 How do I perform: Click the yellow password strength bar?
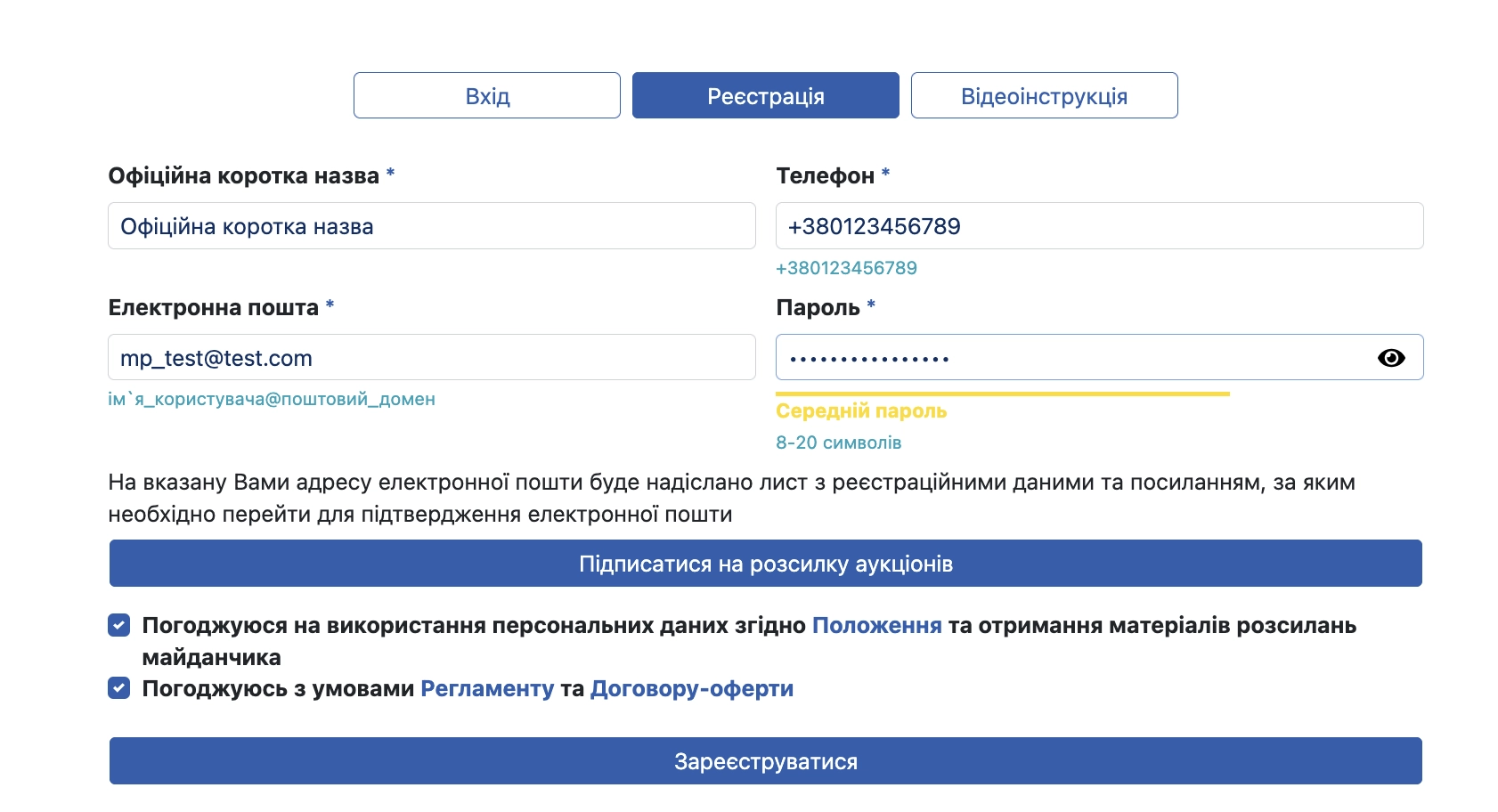[1003, 394]
